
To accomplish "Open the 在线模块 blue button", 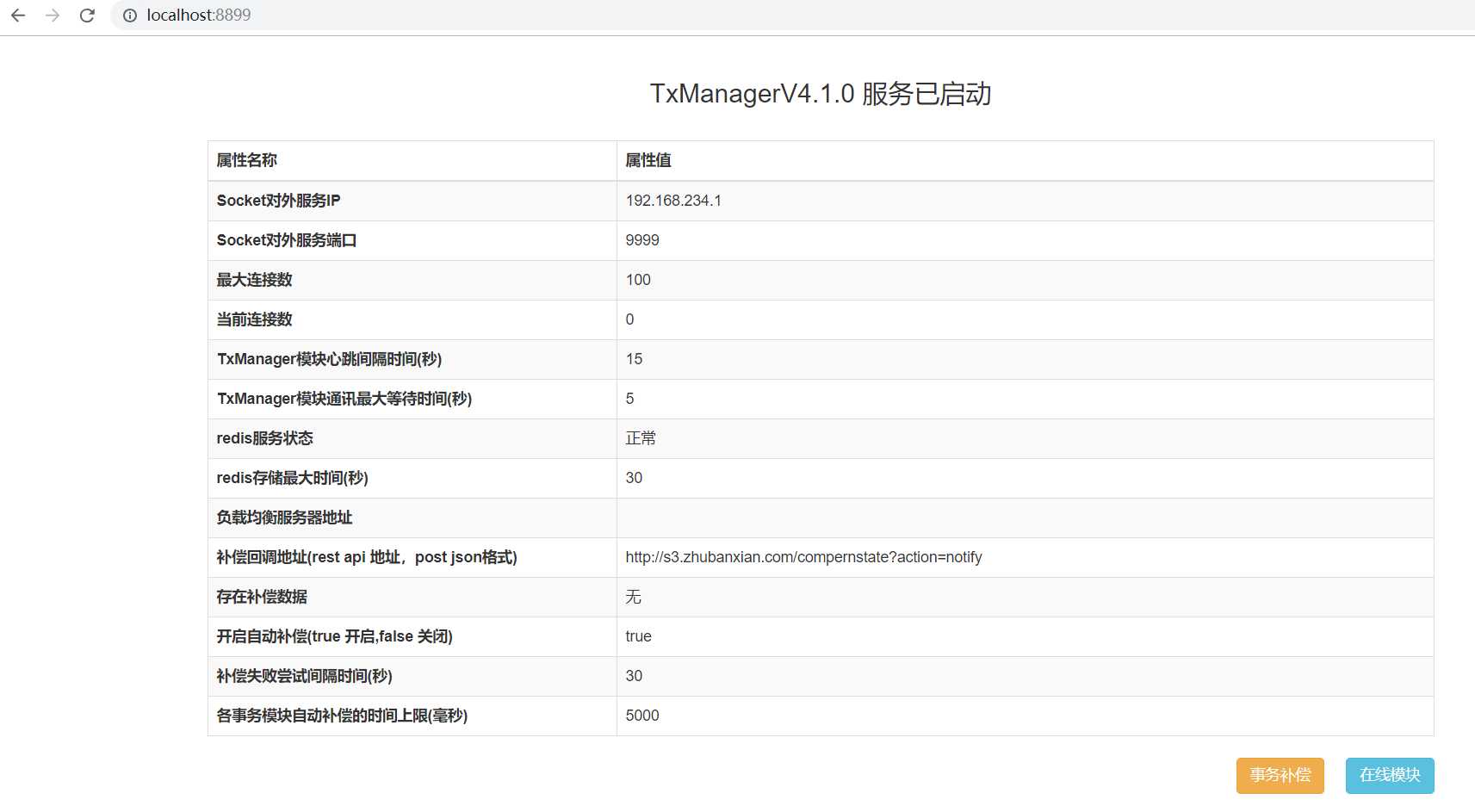I will pyautogui.click(x=1390, y=776).
